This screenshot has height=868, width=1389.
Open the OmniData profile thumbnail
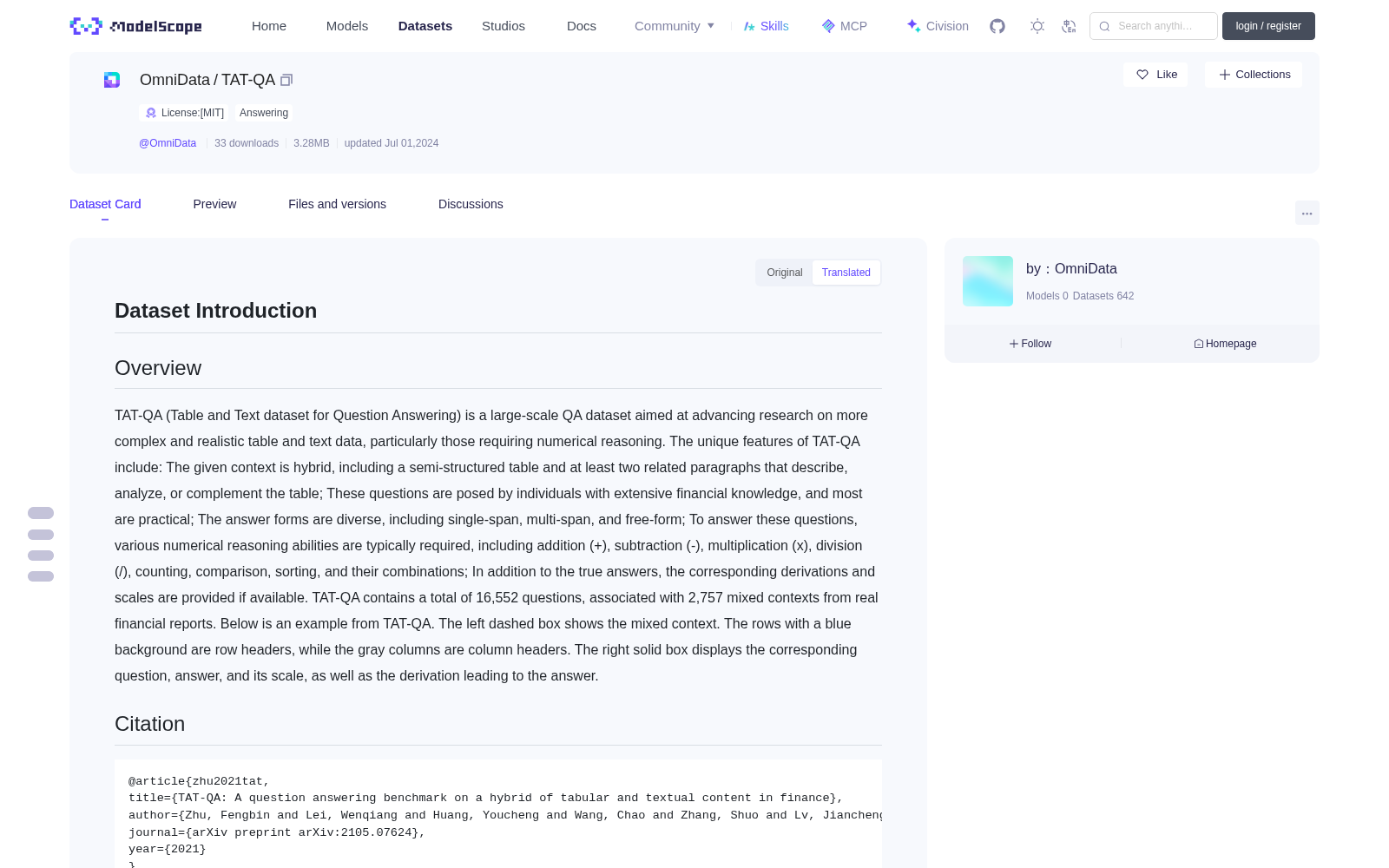pyautogui.click(x=988, y=281)
